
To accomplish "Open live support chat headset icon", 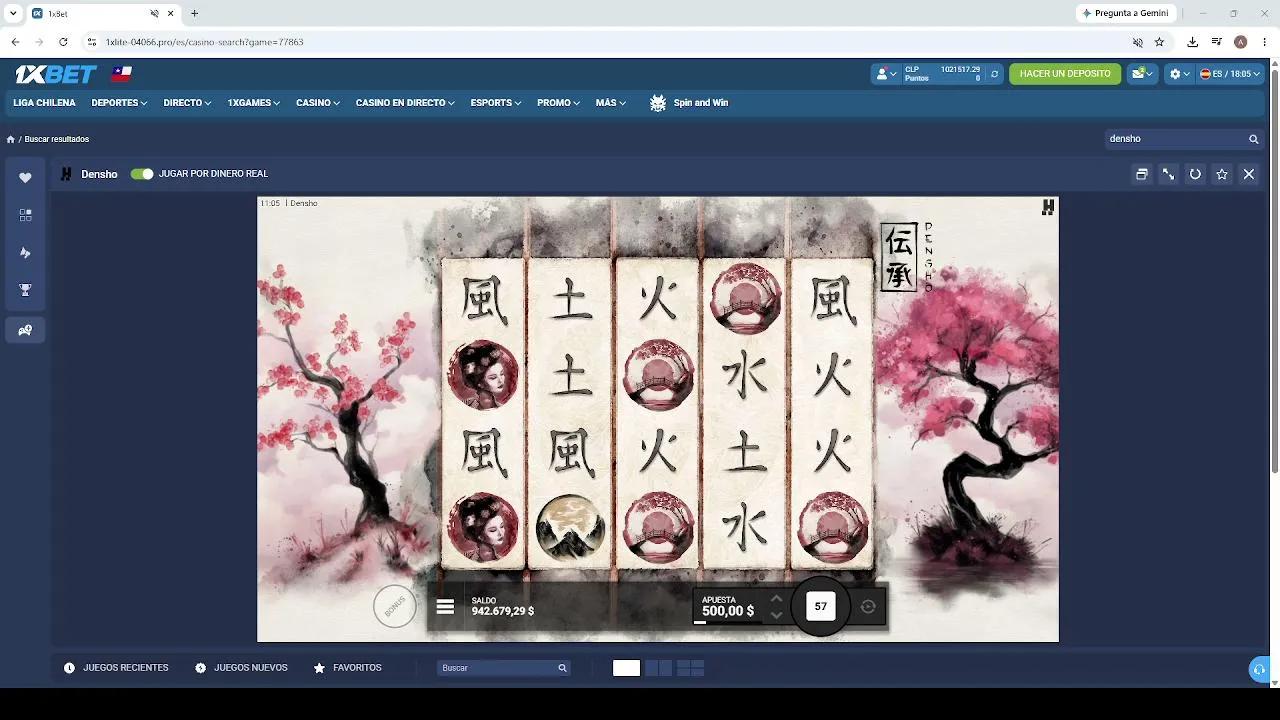I will pos(1260,669).
